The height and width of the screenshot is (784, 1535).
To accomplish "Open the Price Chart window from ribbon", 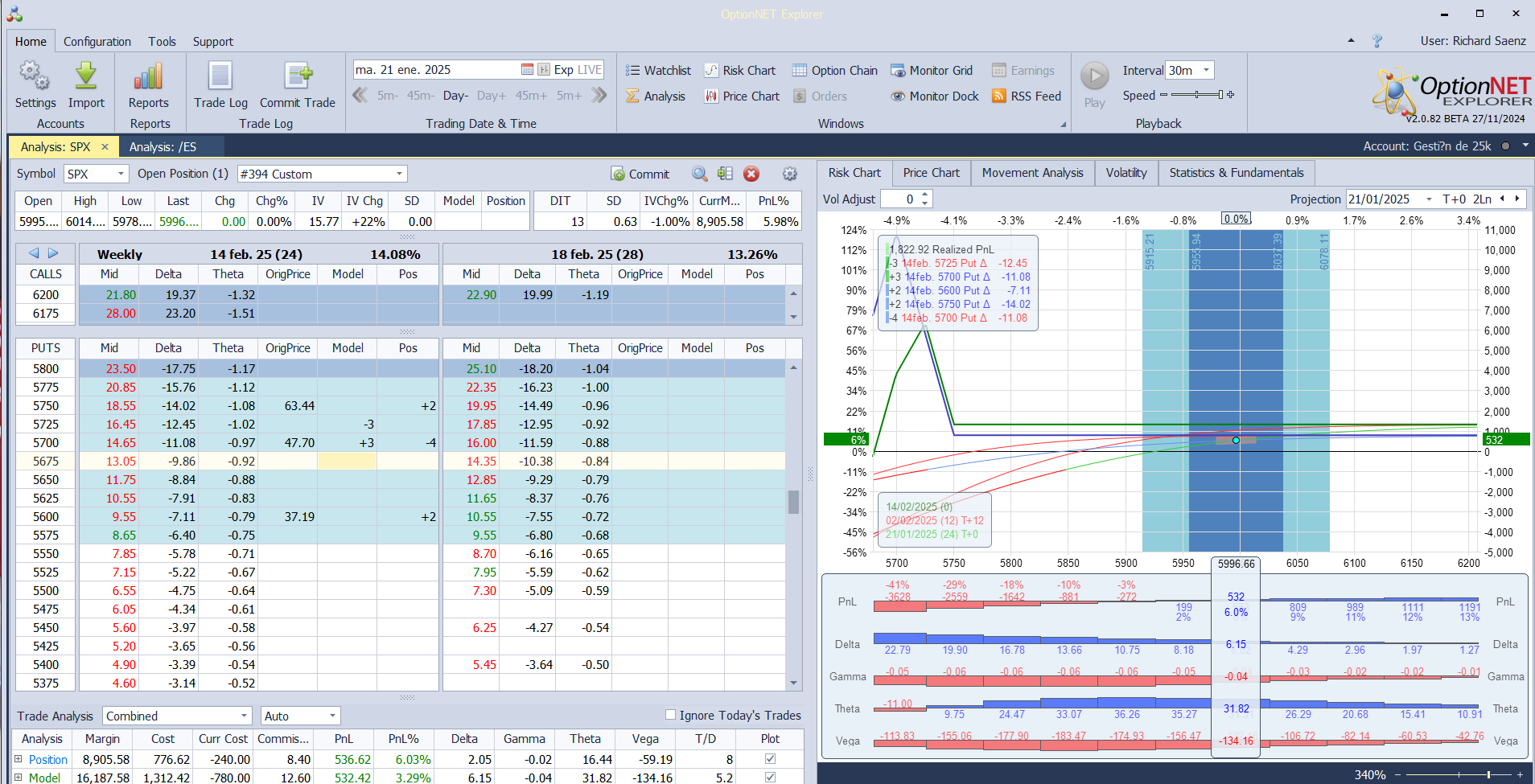I will (742, 96).
